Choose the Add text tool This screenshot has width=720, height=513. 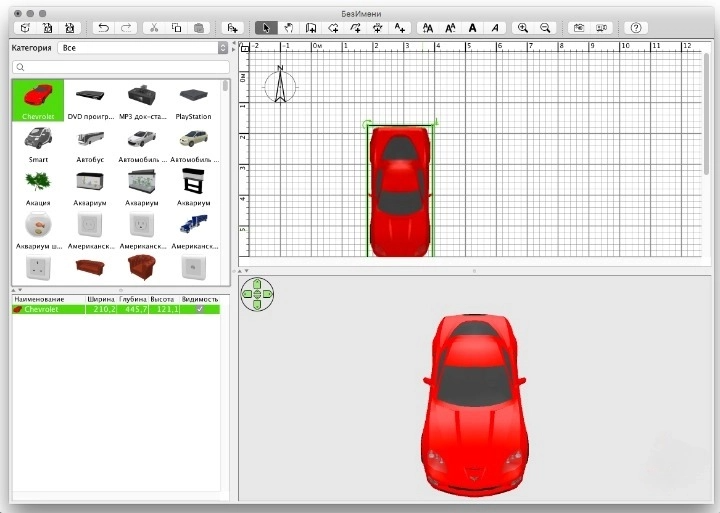(400, 28)
